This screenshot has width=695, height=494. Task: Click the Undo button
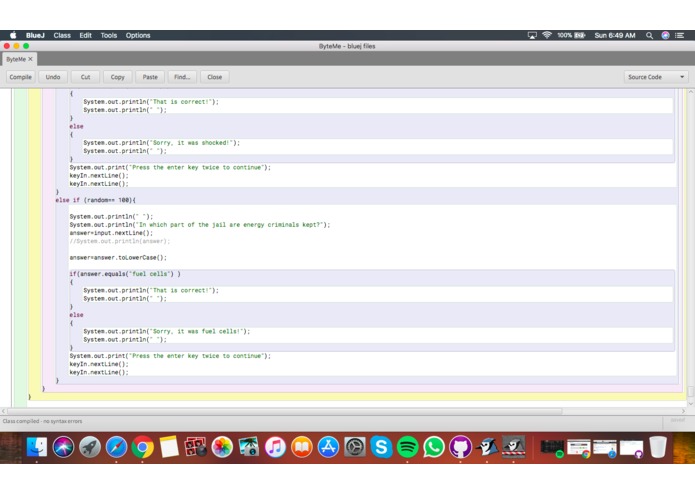[x=53, y=77]
